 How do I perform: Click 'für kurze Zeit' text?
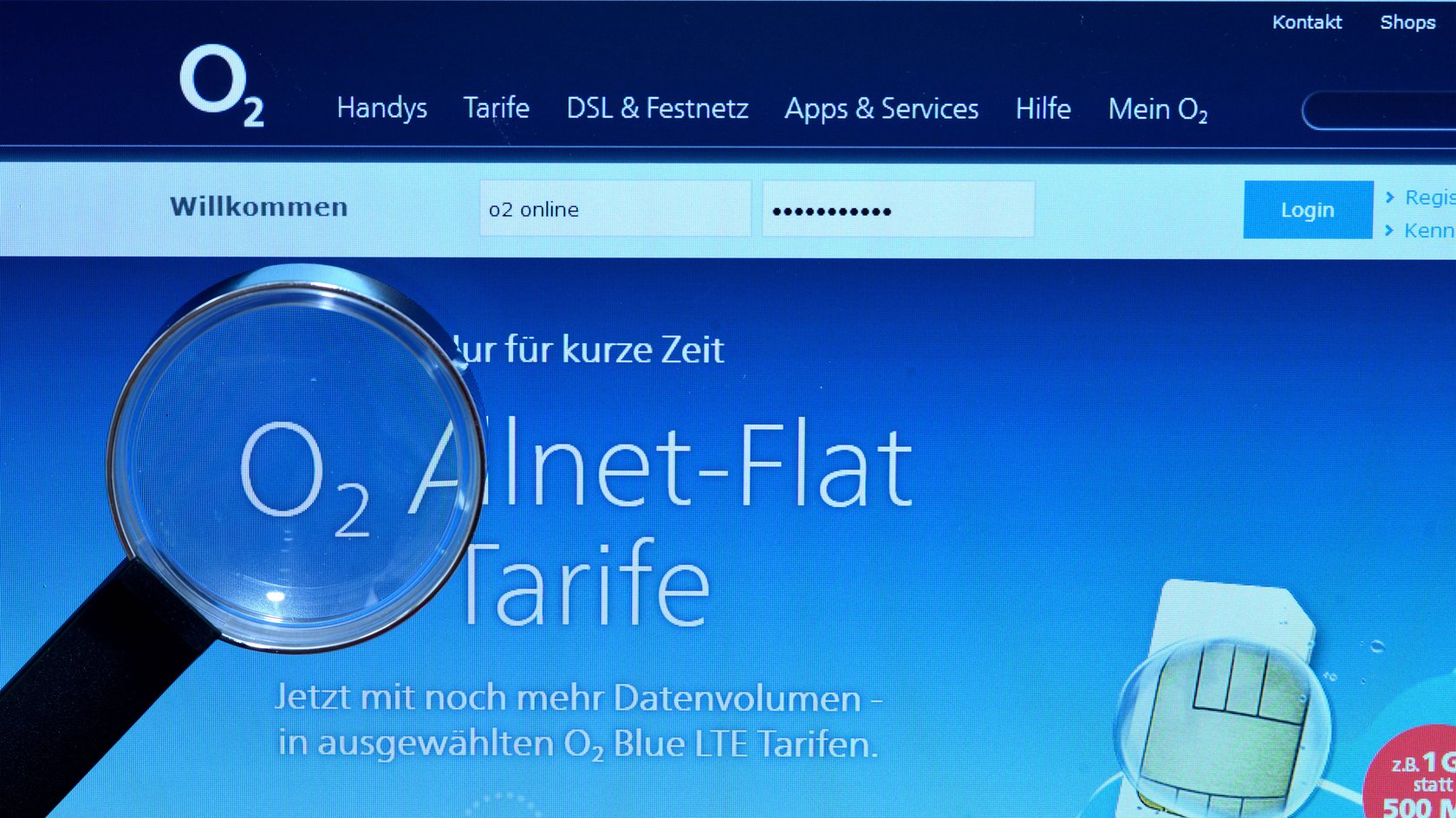tap(614, 349)
